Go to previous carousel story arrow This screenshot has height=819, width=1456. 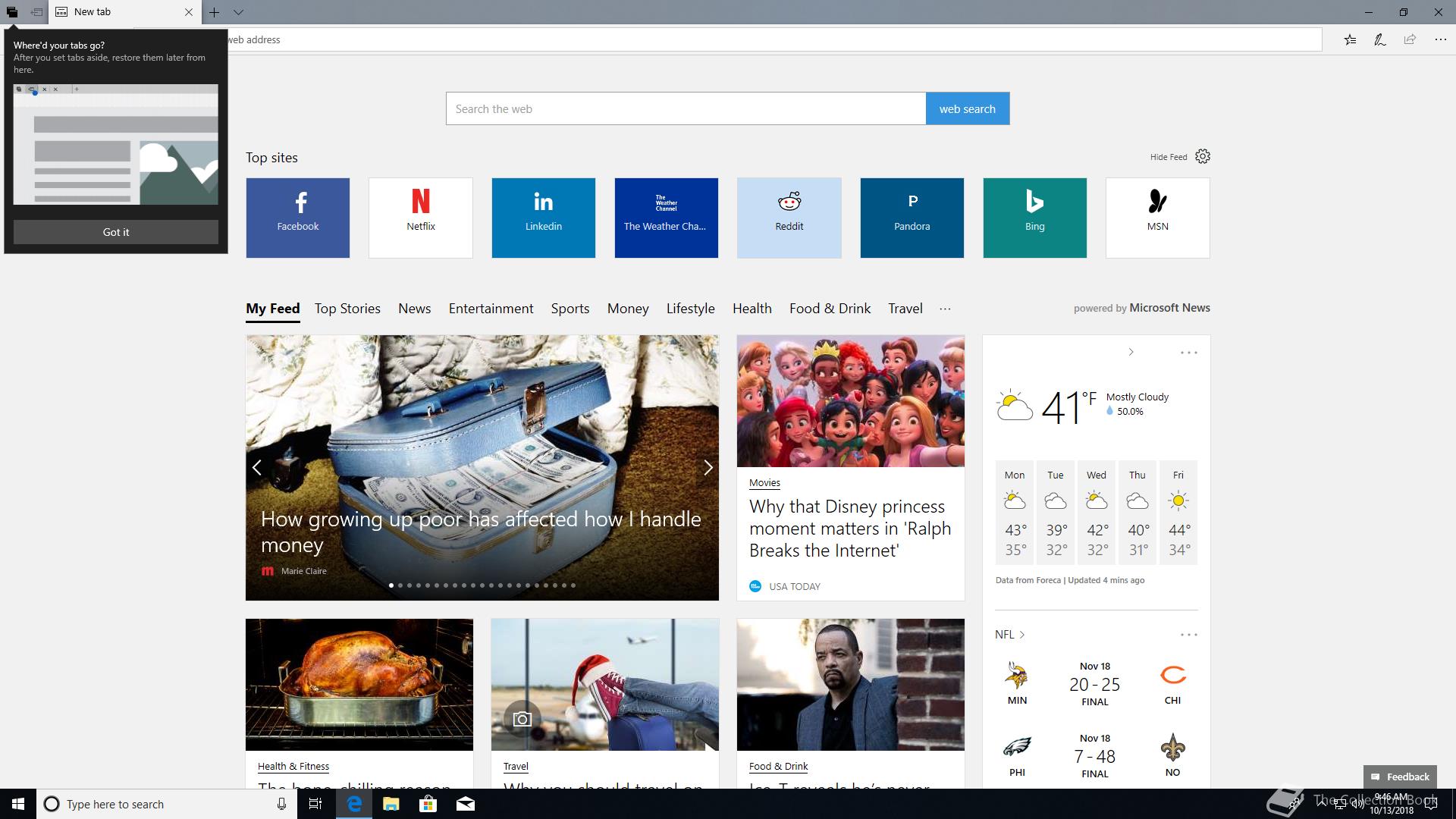click(x=257, y=468)
